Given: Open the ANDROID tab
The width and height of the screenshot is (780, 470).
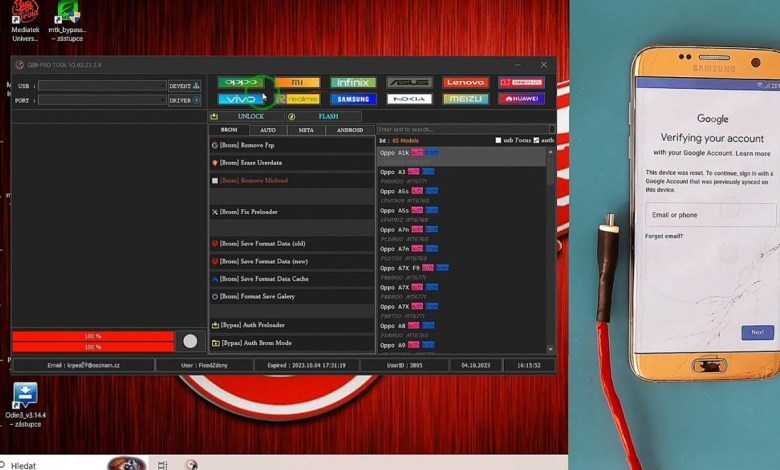Looking at the screenshot, I should (x=350, y=130).
